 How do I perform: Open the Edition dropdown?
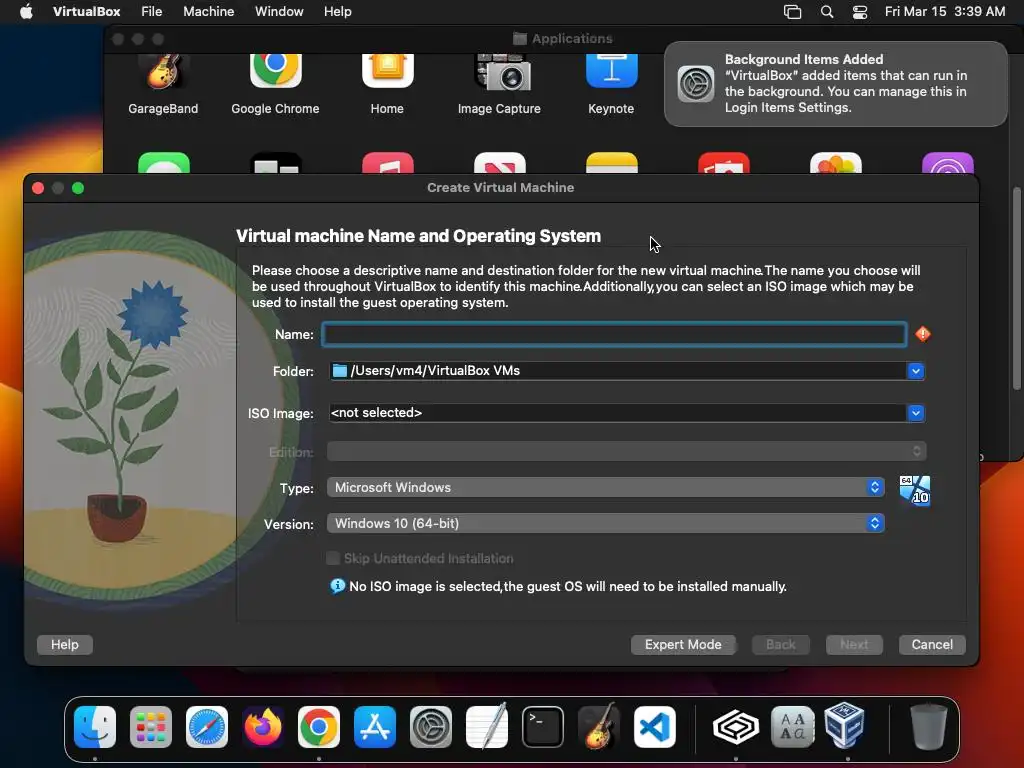coord(626,451)
